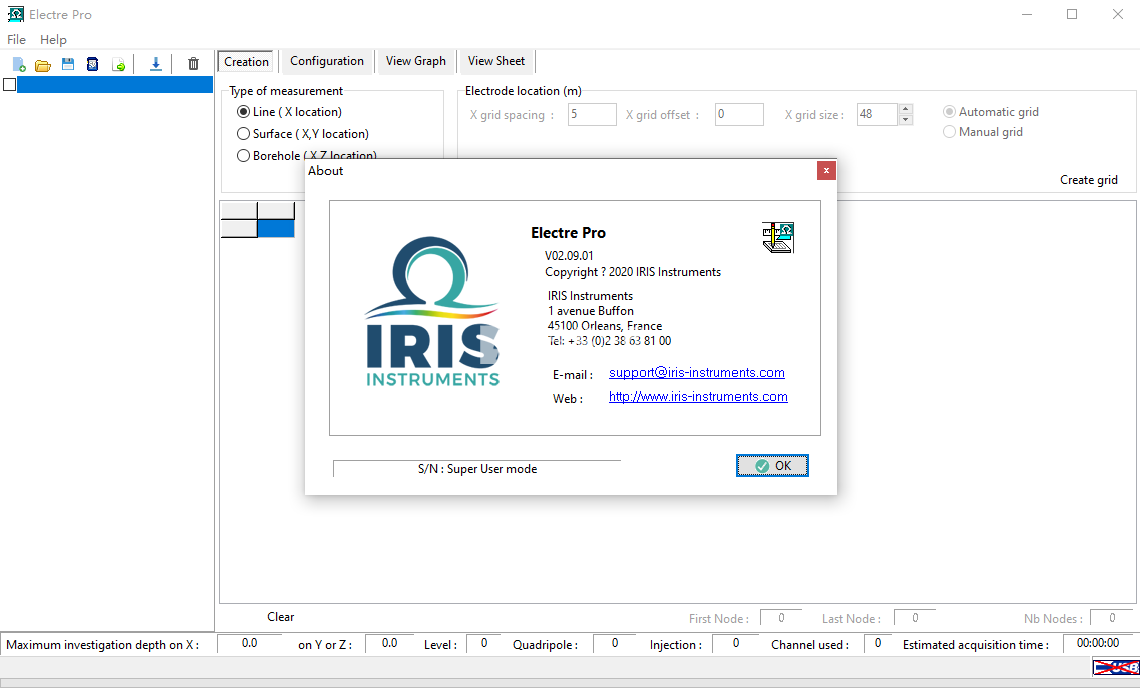Click the export file icon with green arrow

point(118,65)
